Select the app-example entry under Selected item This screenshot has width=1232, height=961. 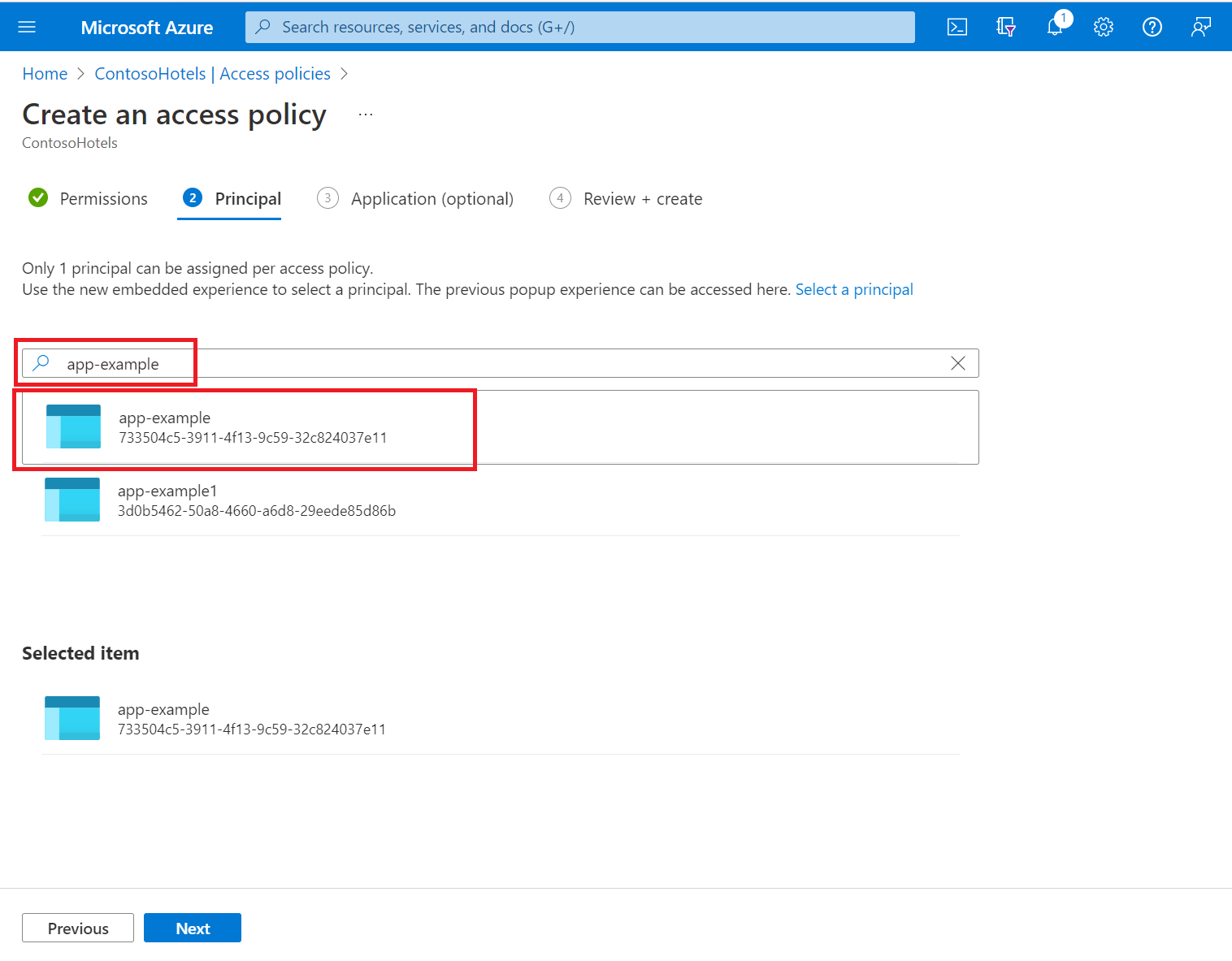244,718
